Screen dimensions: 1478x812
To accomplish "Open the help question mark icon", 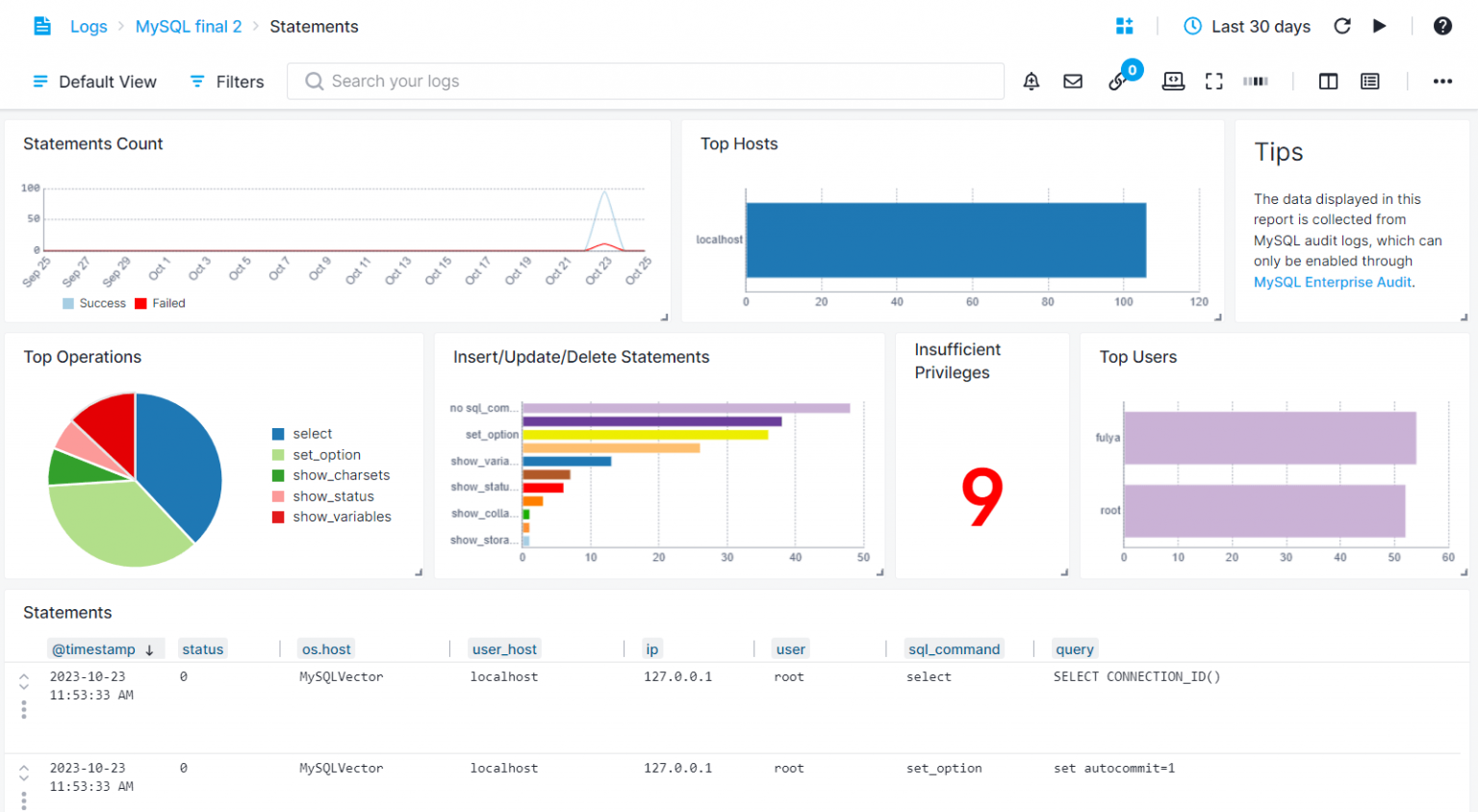I will 1441,26.
